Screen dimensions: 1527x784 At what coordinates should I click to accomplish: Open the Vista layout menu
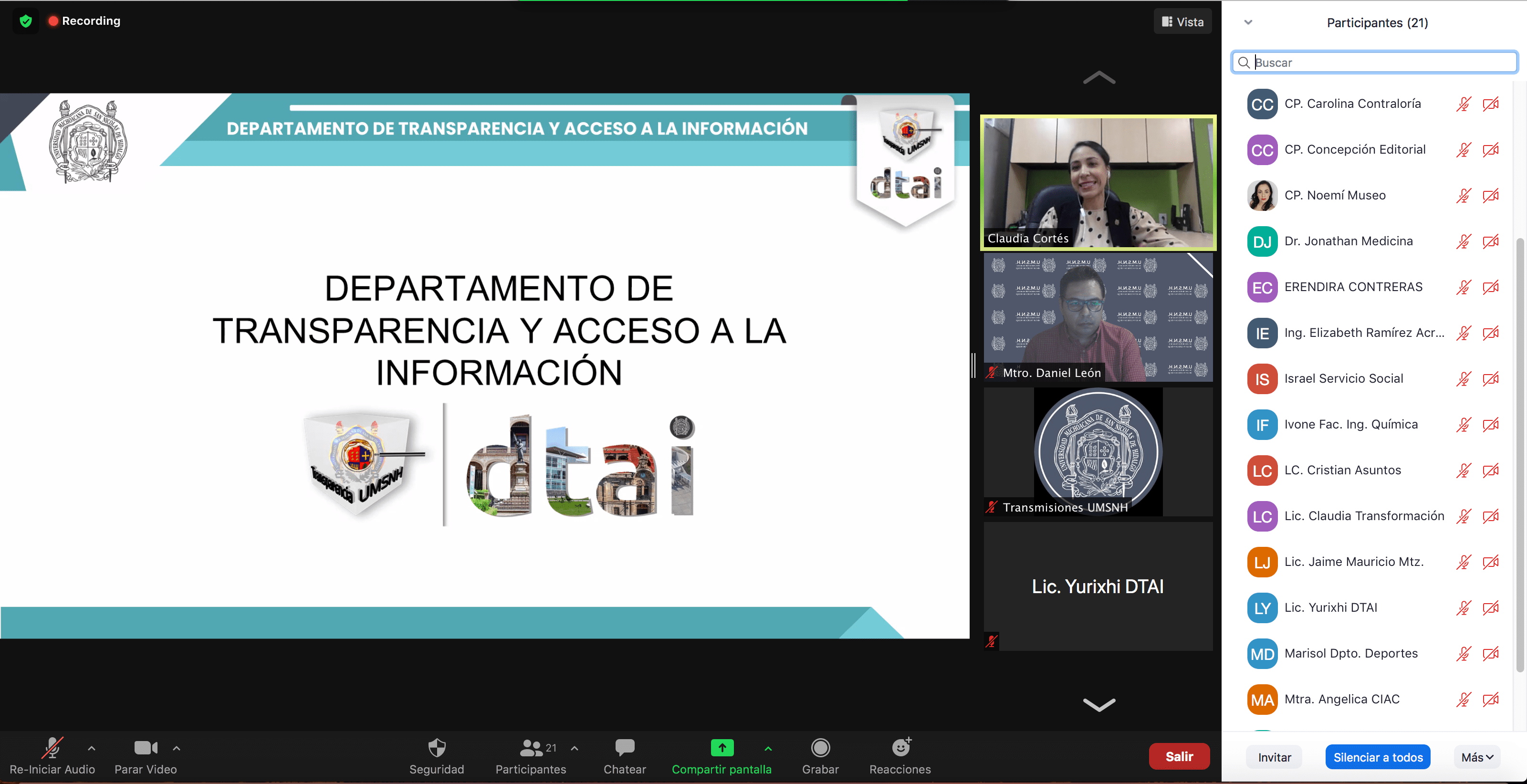coord(1182,22)
